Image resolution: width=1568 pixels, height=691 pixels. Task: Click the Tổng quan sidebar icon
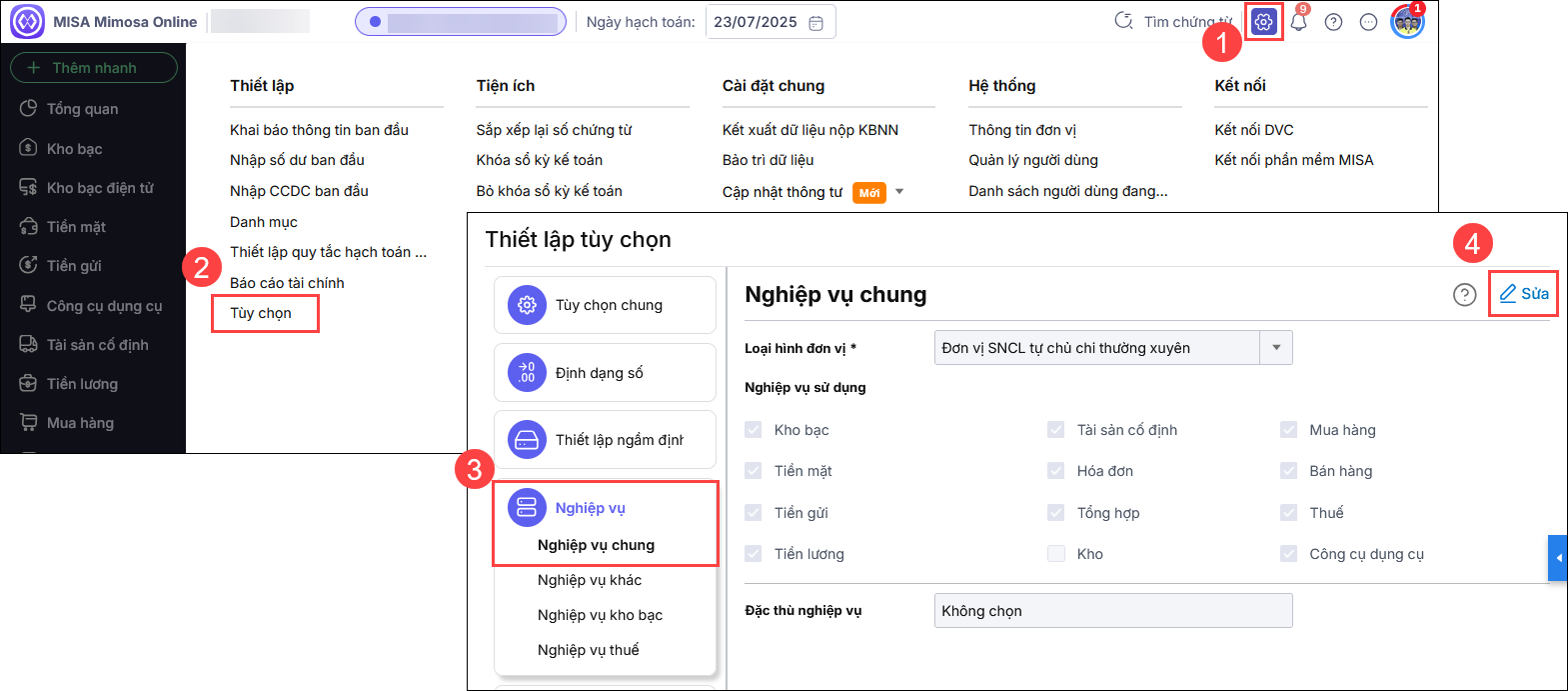click(x=28, y=108)
